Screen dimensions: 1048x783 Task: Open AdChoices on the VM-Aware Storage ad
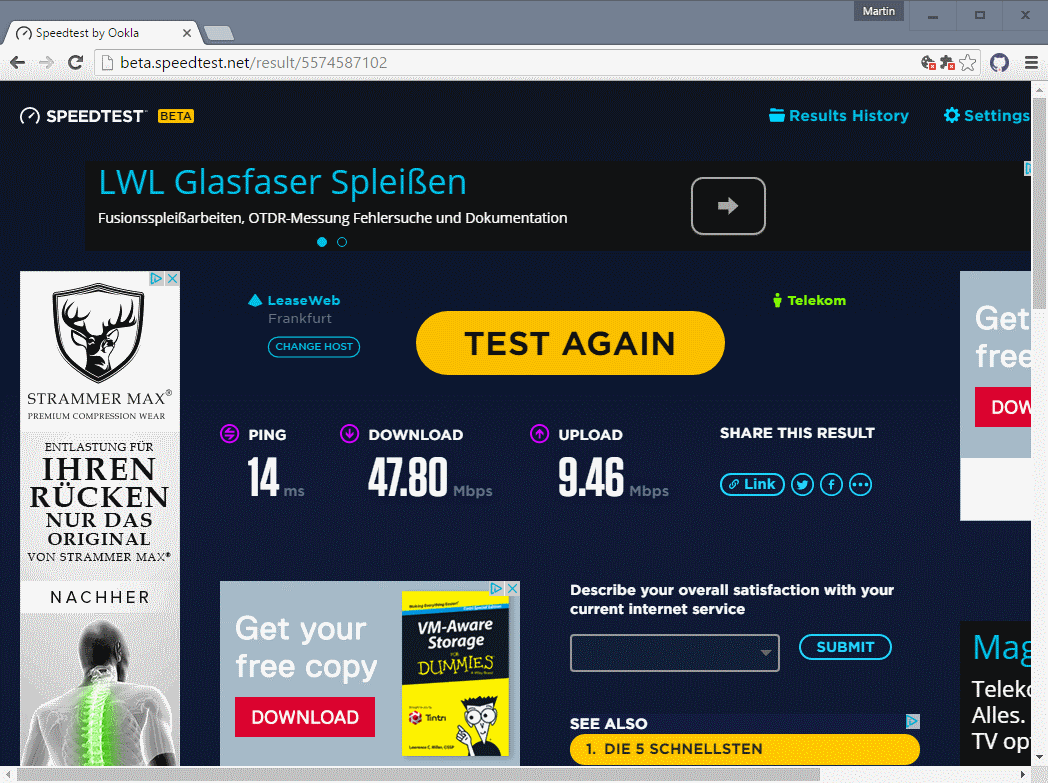(x=497, y=589)
